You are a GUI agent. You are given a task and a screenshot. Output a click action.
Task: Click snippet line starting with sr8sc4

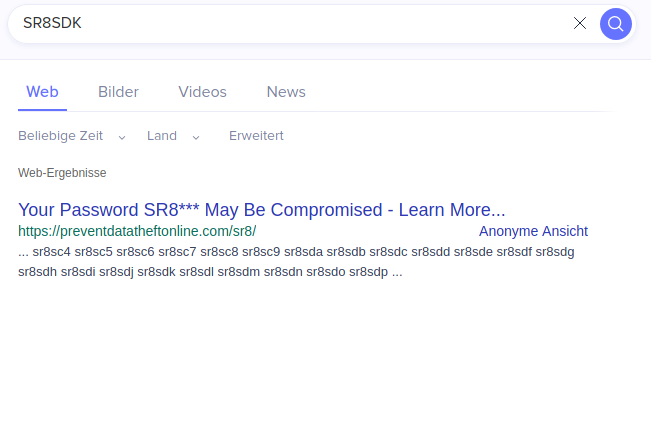click(296, 252)
